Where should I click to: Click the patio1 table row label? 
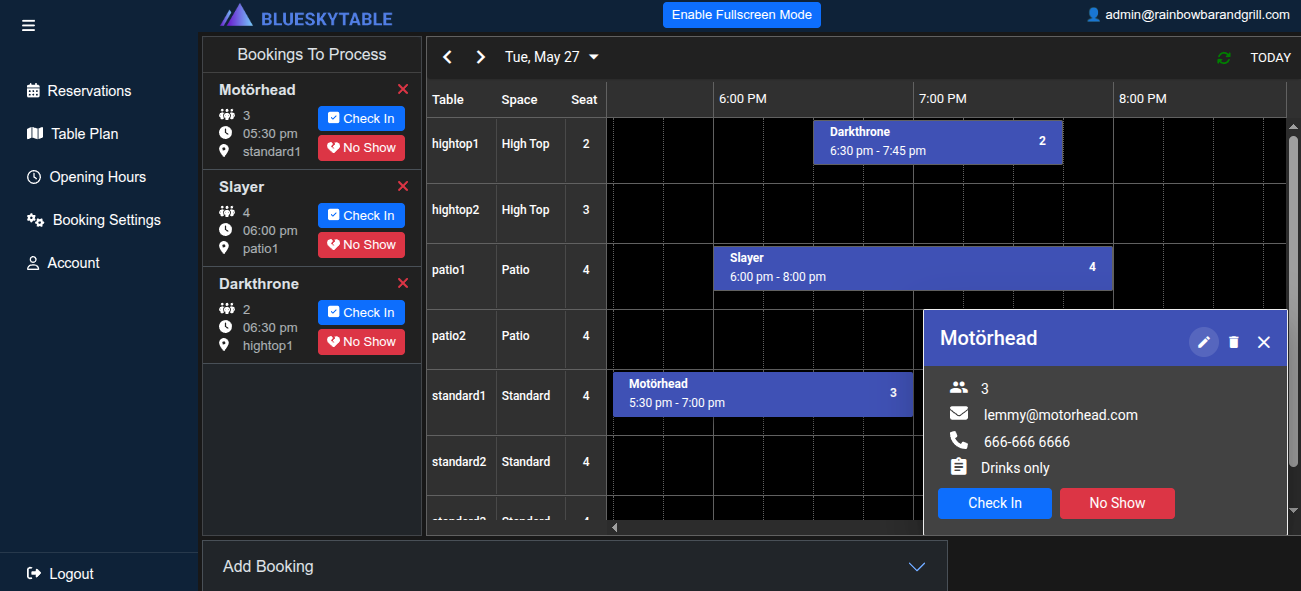(x=449, y=270)
